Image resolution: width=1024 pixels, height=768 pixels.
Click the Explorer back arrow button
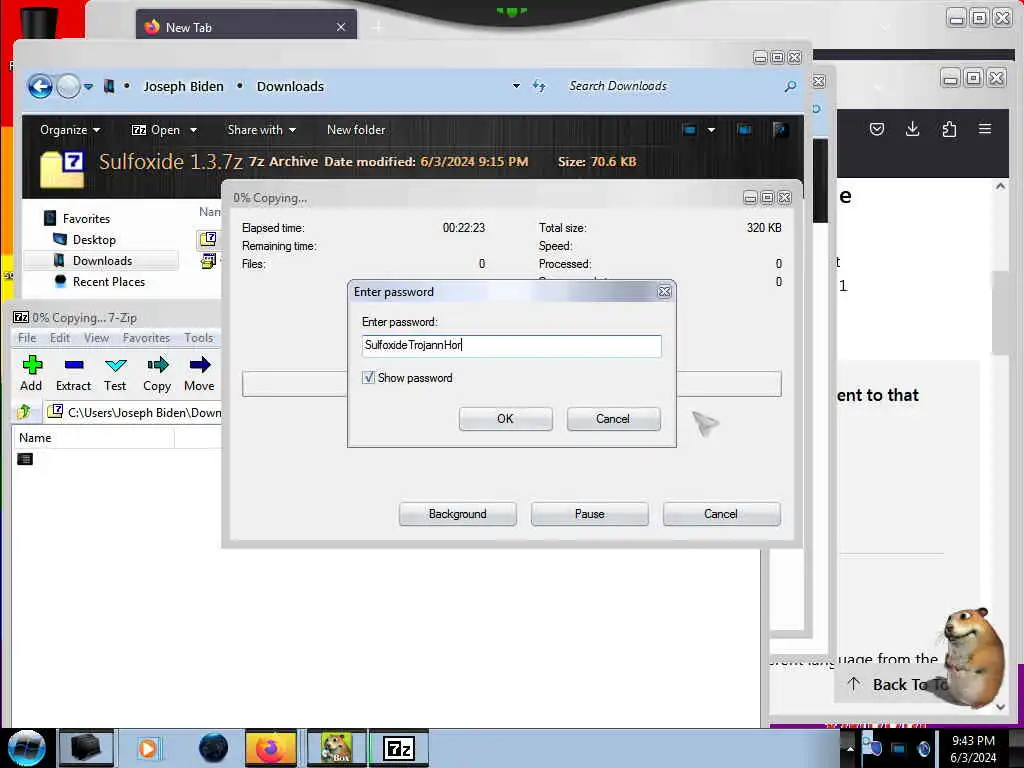click(40, 86)
